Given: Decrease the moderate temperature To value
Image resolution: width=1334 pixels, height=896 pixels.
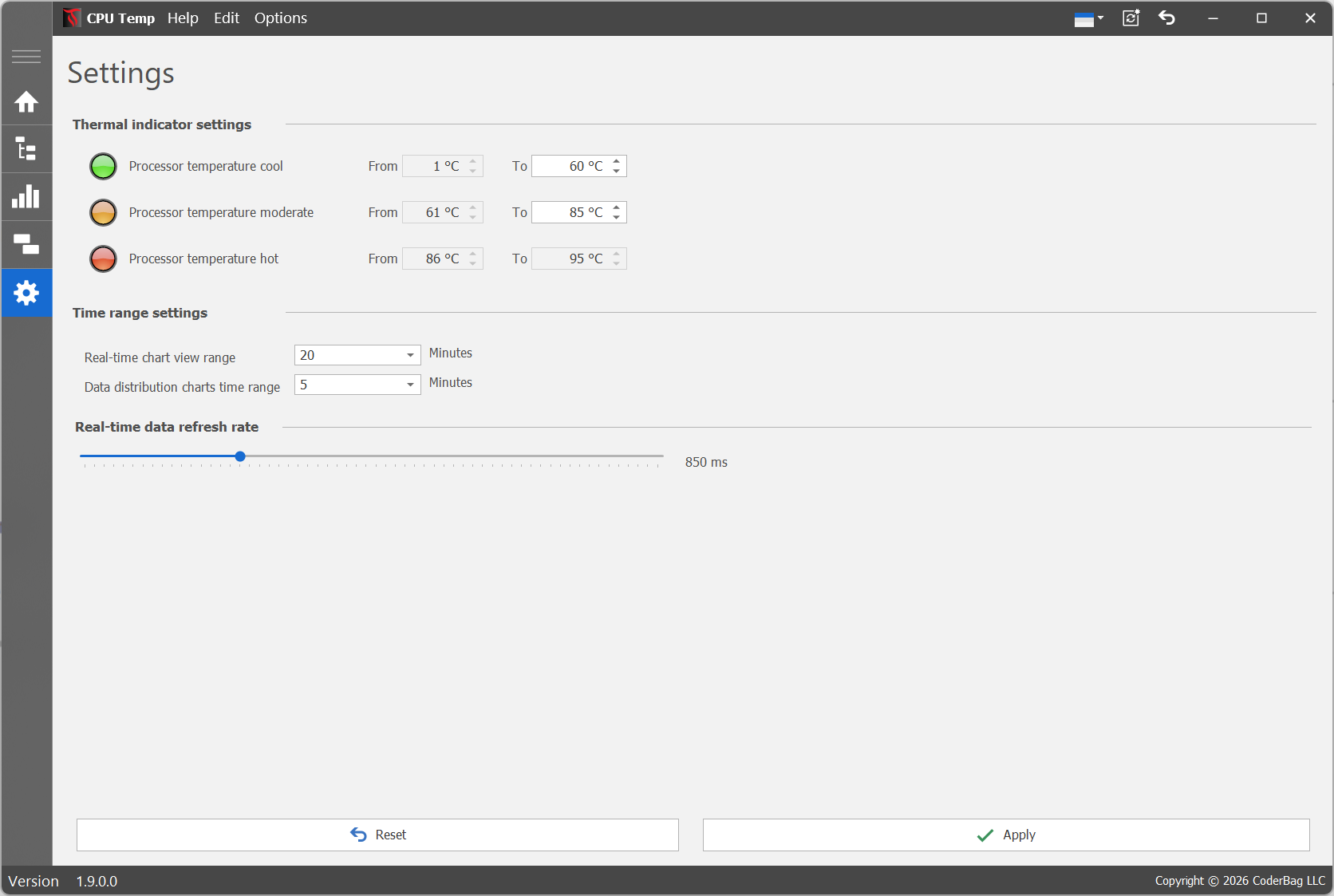Looking at the screenshot, I should pos(617,217).
